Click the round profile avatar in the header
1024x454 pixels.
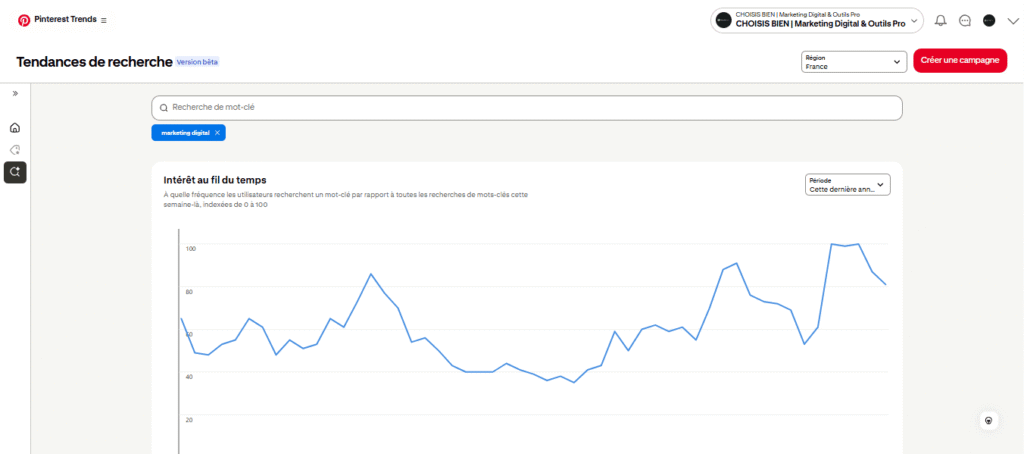coord(989,21)
